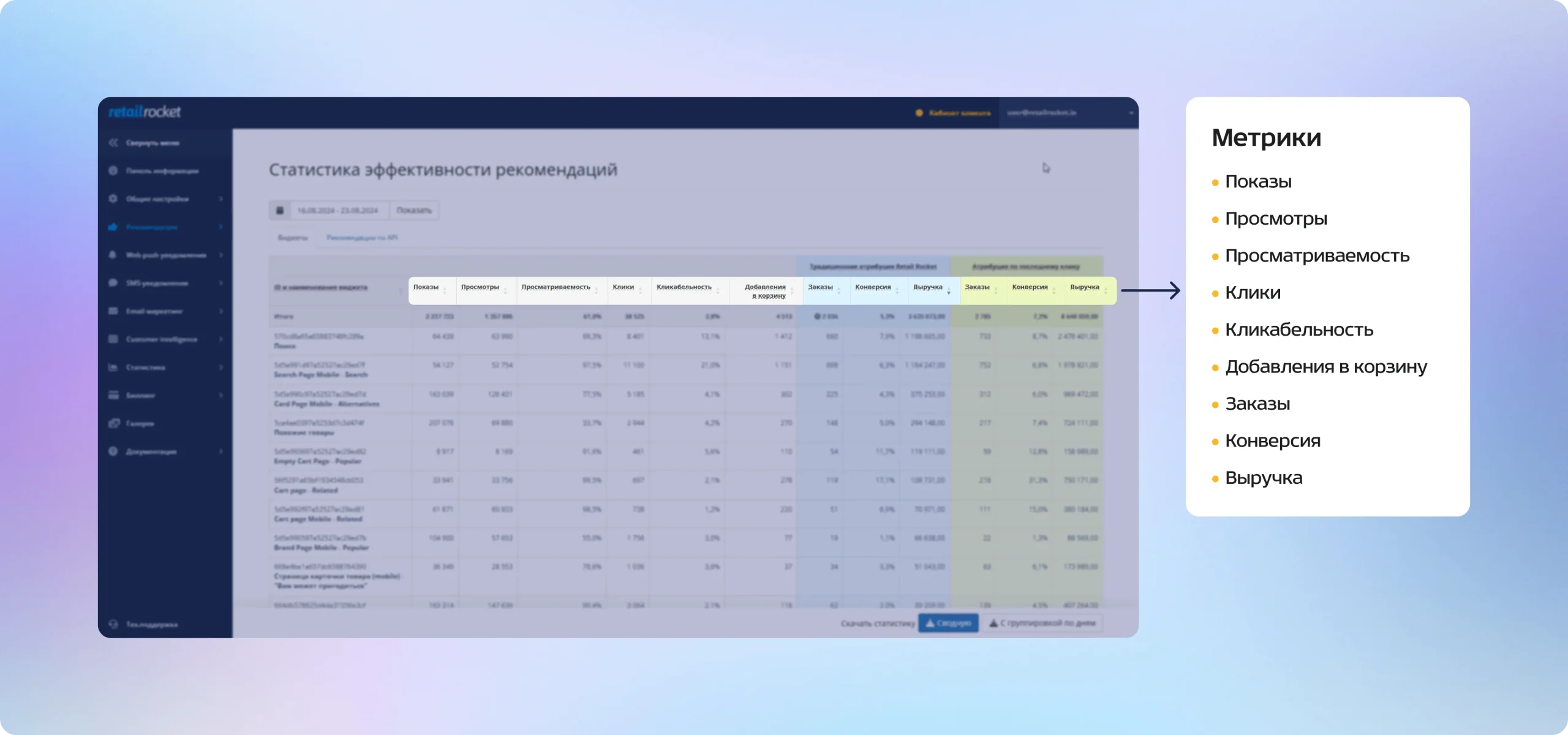Click the headset support icon at sidebar bottom
1568x735 pixels.
[113, 624]
